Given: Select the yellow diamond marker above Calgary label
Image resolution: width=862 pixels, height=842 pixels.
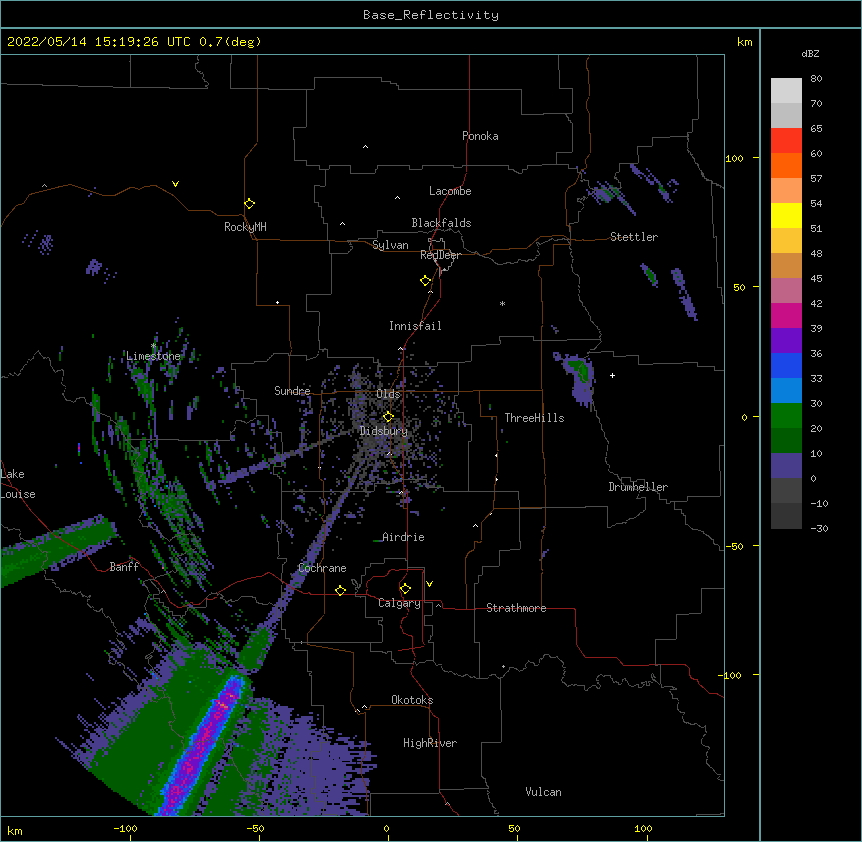Looking at the screenshot, I should point(405,588).
